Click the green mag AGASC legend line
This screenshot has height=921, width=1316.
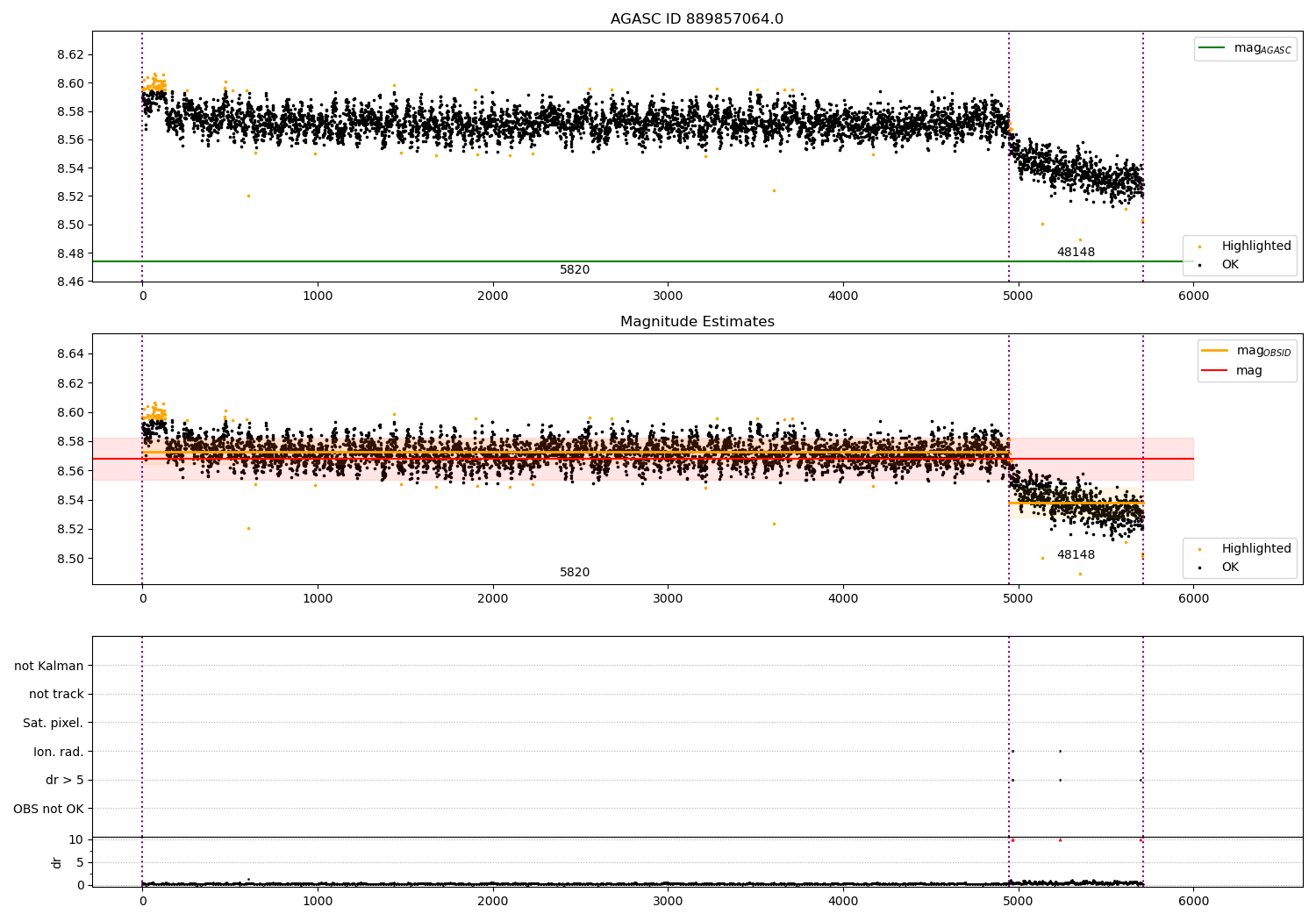(x=1213, y=48)
